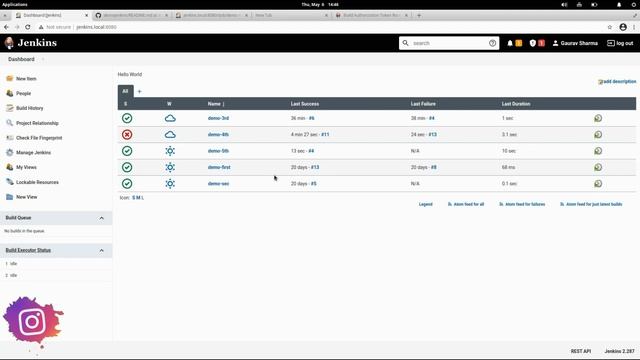Select the All view tab
The width and height of the screenshot is (640, 360).
[x=125, y=91]
